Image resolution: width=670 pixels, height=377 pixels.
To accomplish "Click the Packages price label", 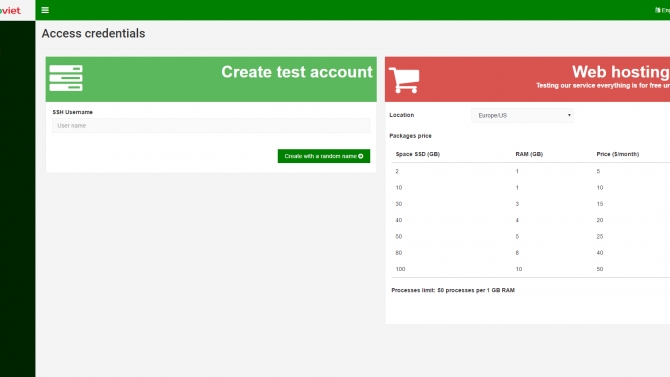I will (410, 135).
